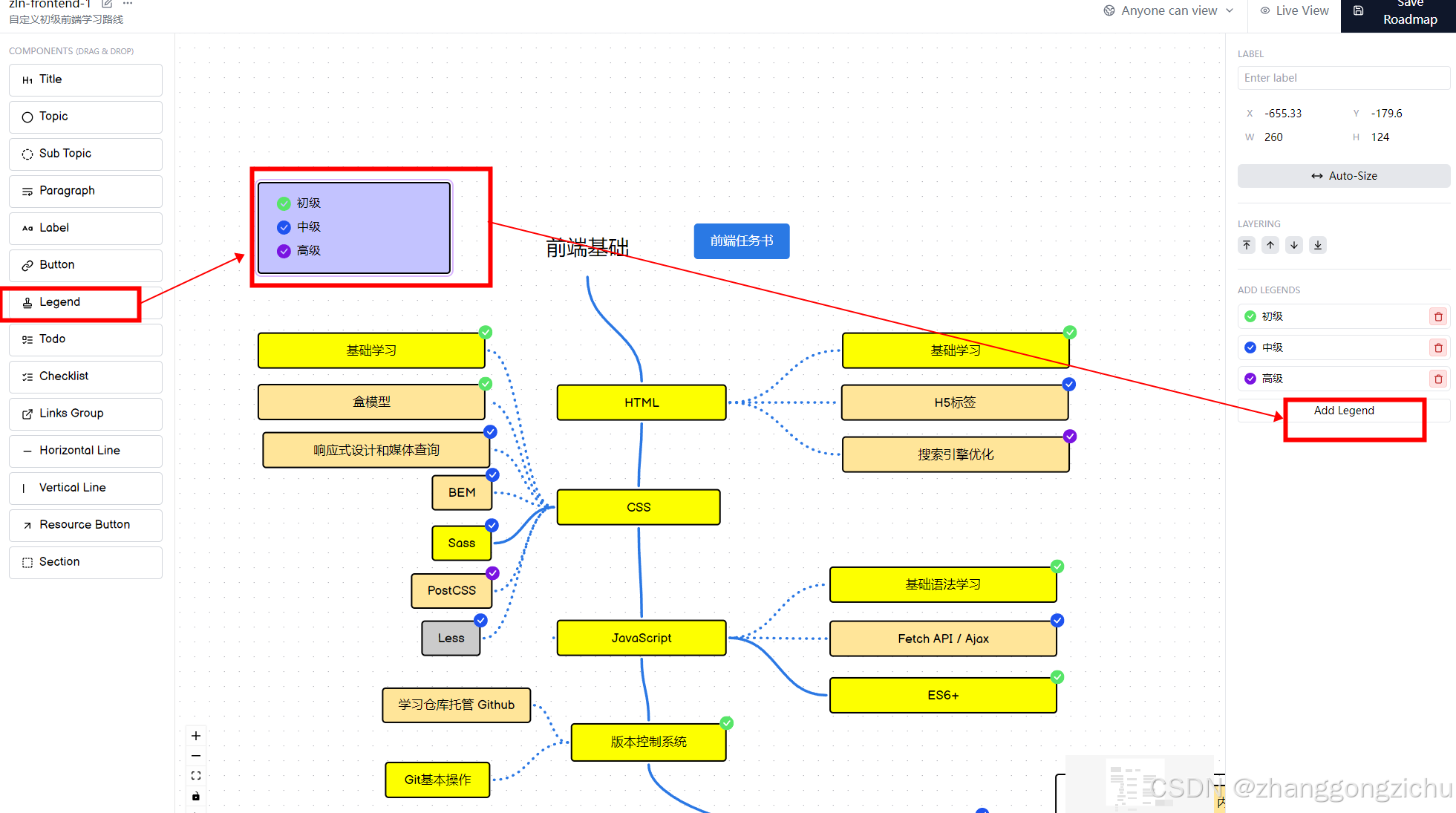Screen dimensions: 1456x813
Task: Open the three-dots options menu beside title
Action: coord(128,4)
